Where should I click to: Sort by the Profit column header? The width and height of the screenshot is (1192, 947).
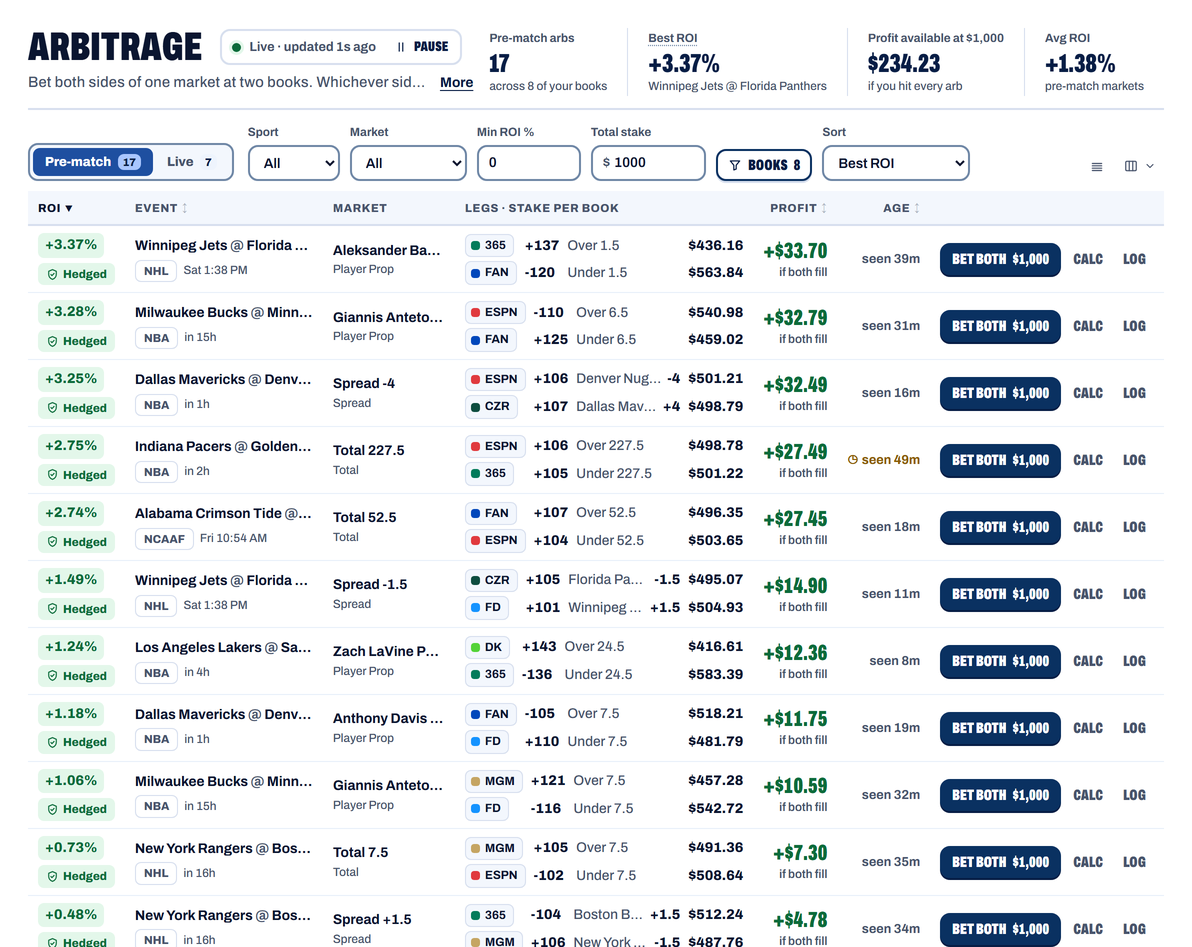coord(799,208)
